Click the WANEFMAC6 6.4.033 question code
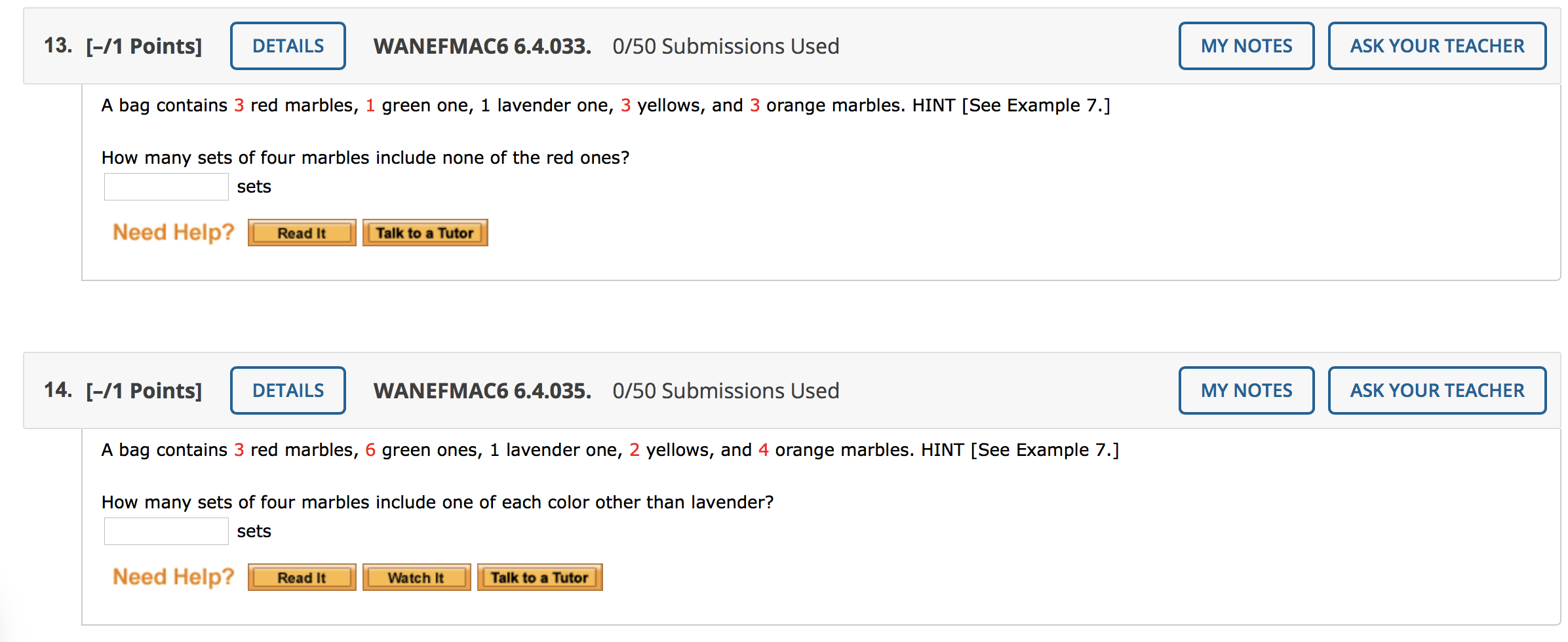1568x642 pixels. pos(482,46)
